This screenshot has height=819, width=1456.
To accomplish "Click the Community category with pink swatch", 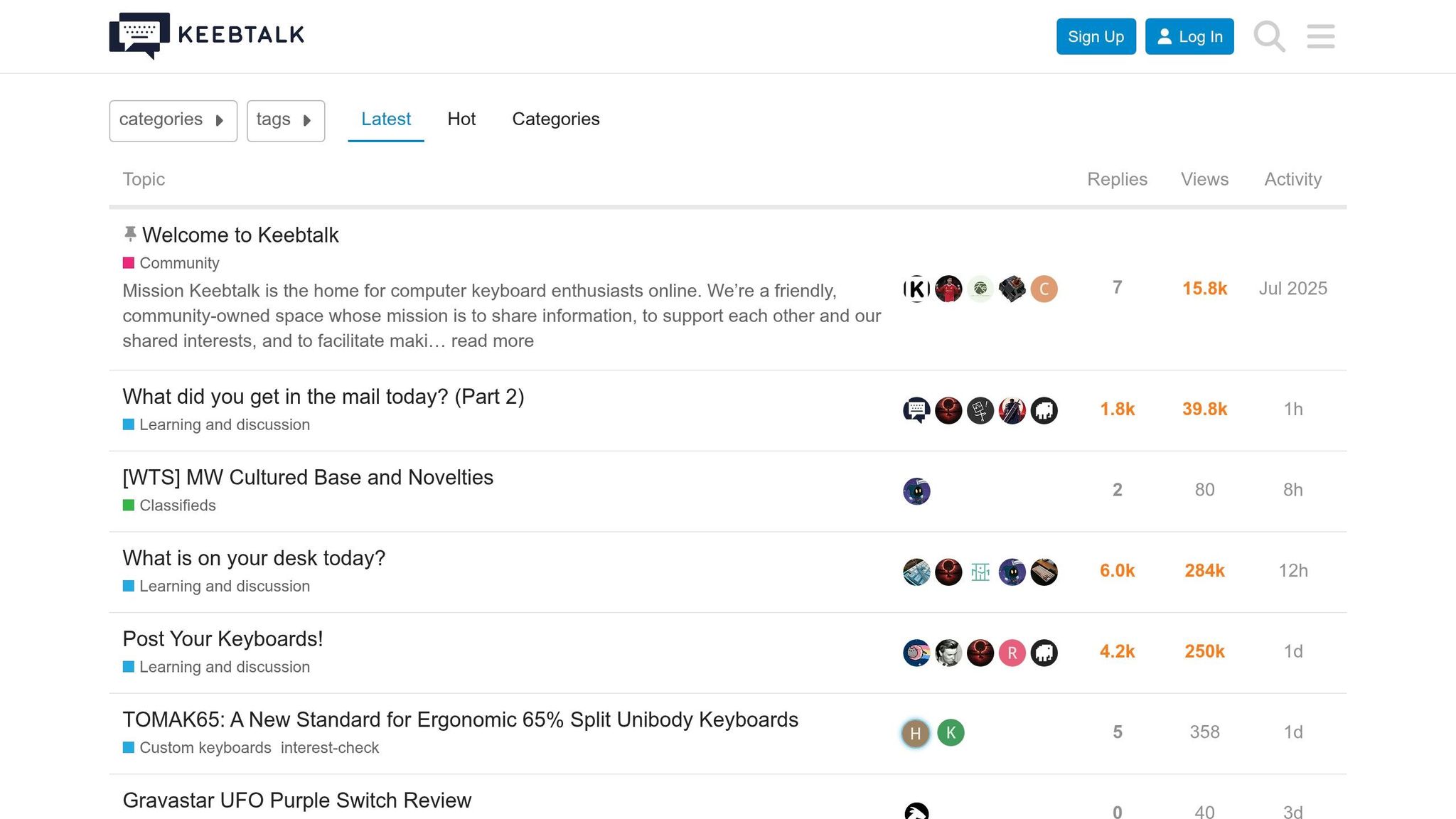I will coord(171,263).
